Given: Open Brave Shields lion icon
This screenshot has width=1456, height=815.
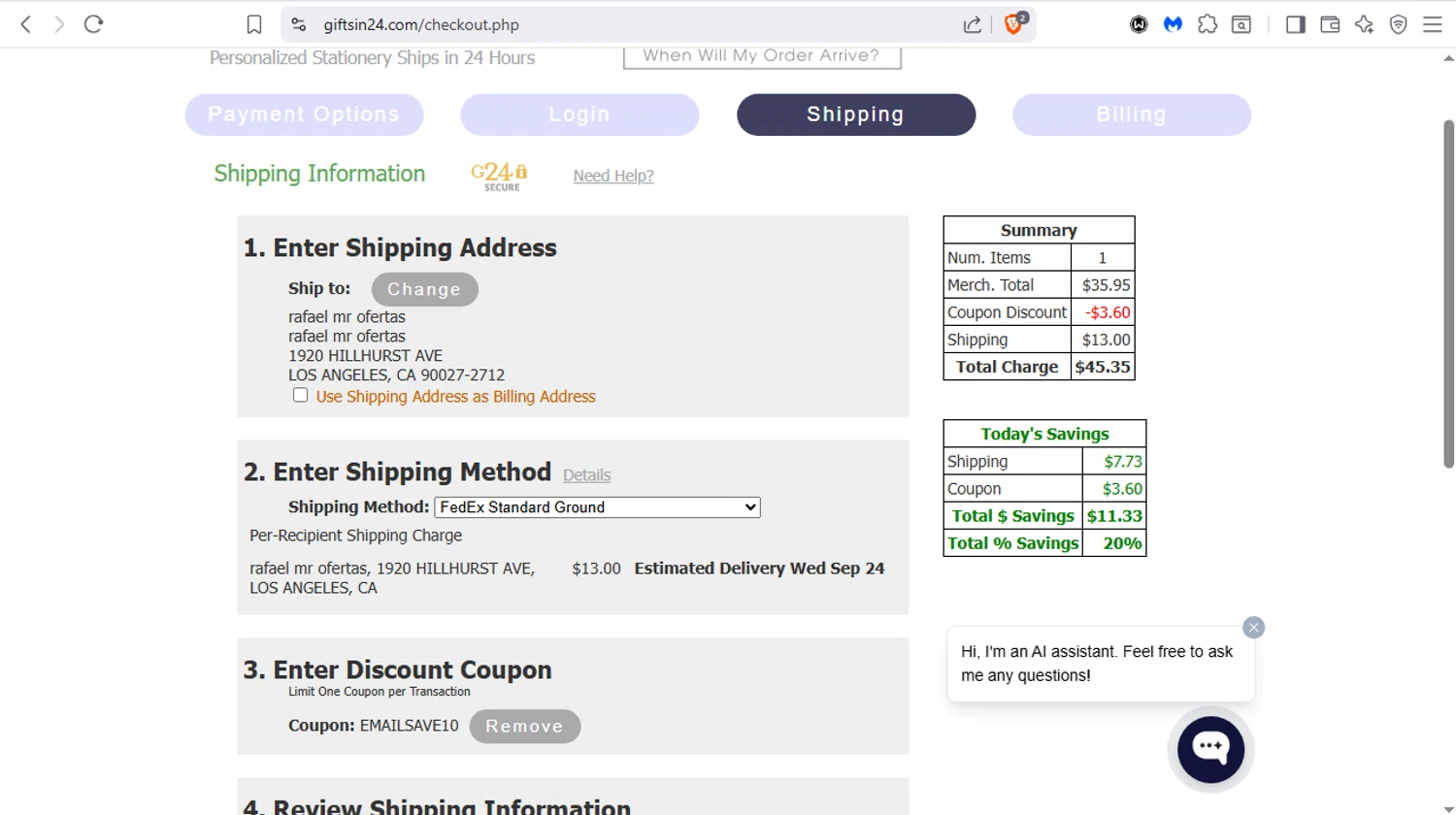Looking at the screenshot, I should tap(1014, 24).
